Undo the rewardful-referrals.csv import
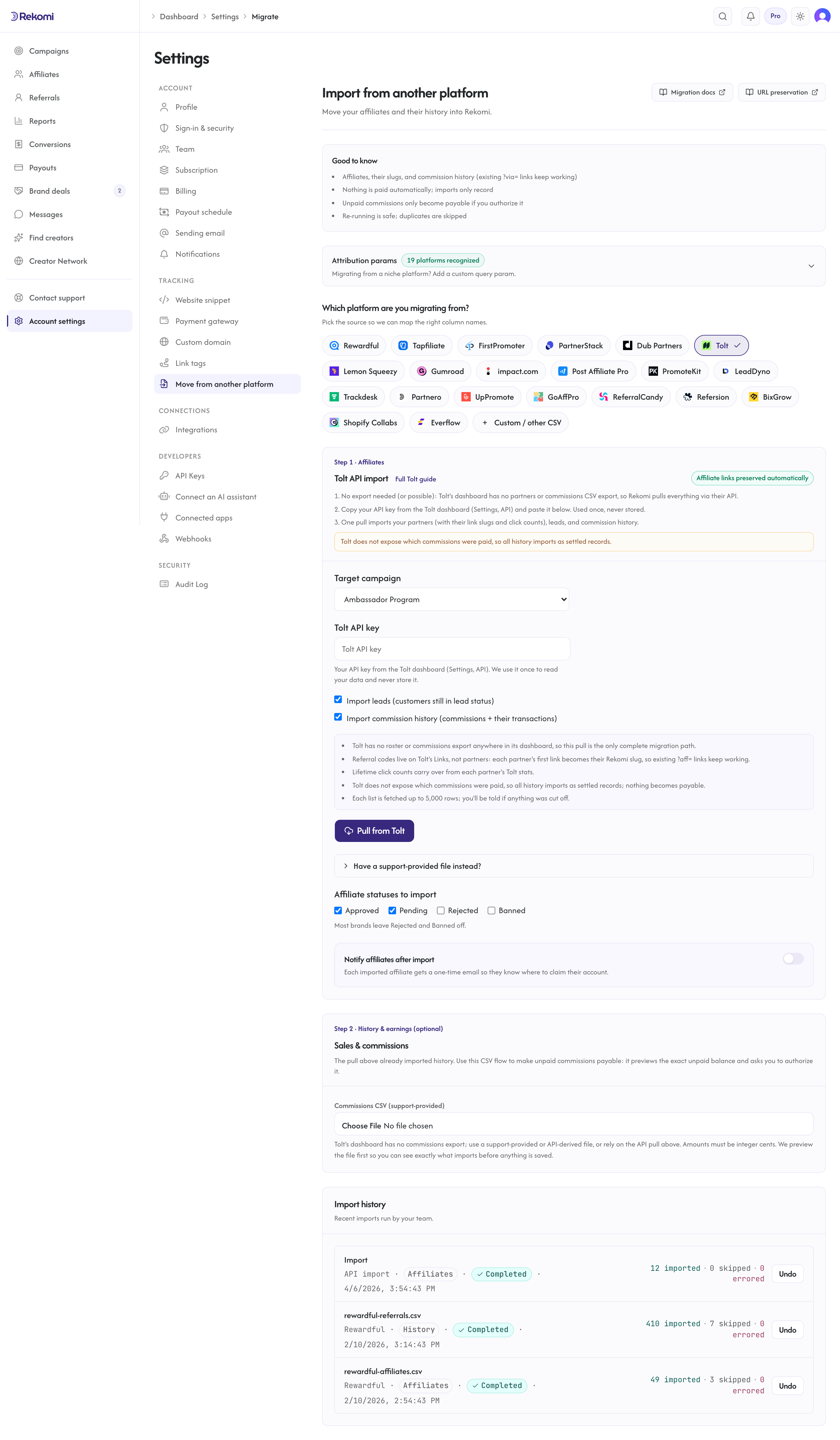This screenshot has height=1440, width=840. (x=787, y=1330)
